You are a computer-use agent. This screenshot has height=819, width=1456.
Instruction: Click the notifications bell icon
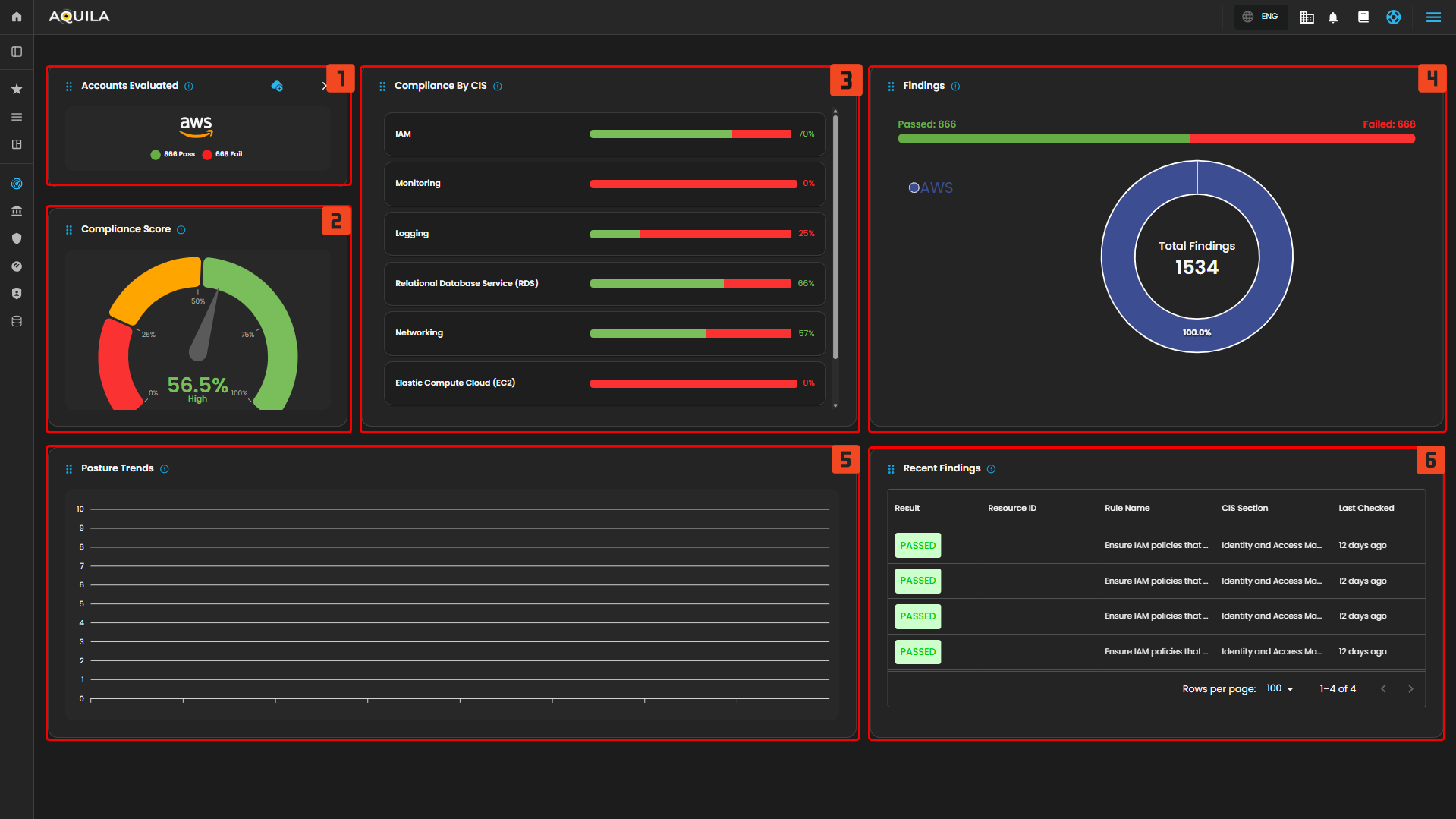[x=1333, y=17]
